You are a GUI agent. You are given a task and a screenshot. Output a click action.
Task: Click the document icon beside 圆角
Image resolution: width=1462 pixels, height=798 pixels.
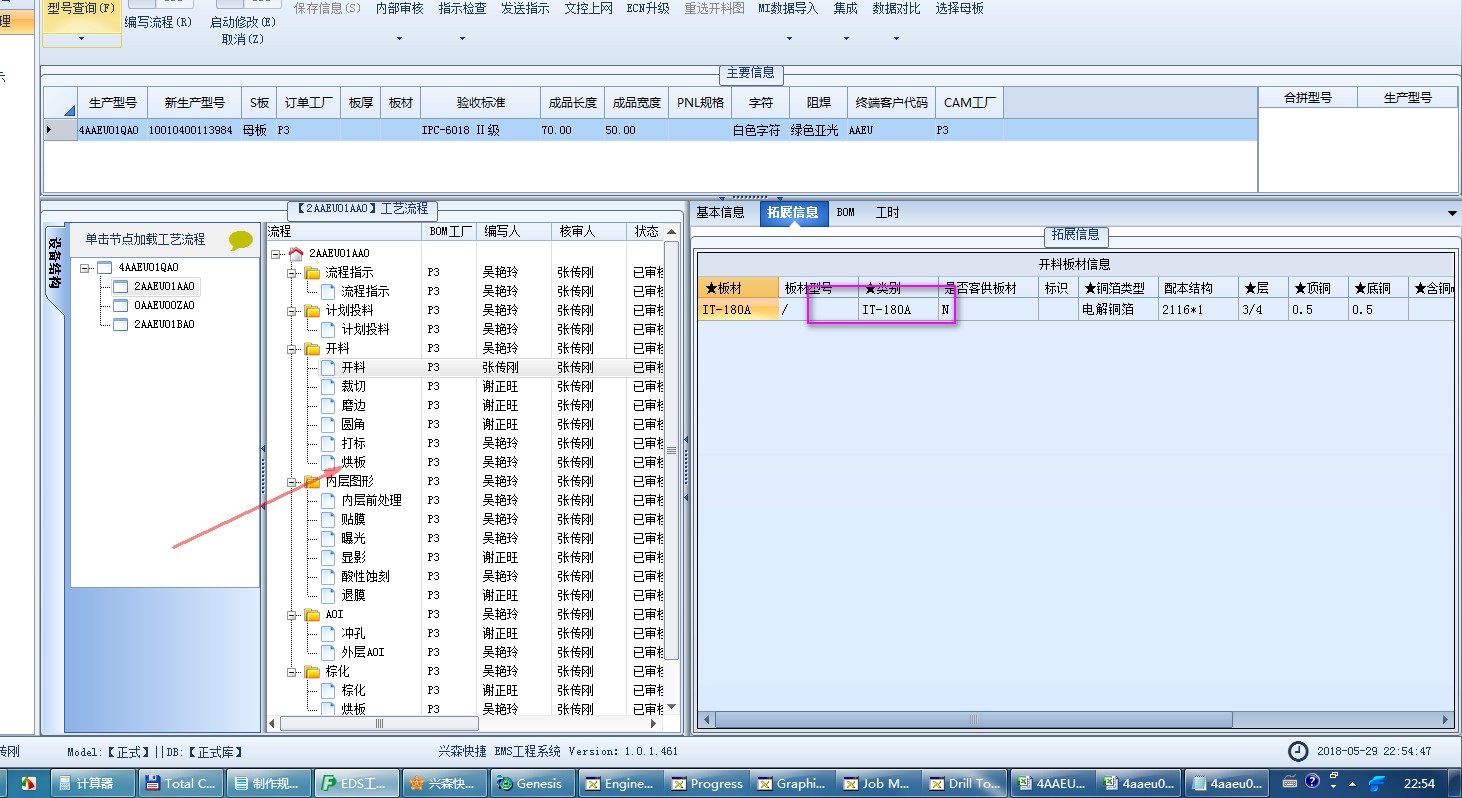click(328, 425)
